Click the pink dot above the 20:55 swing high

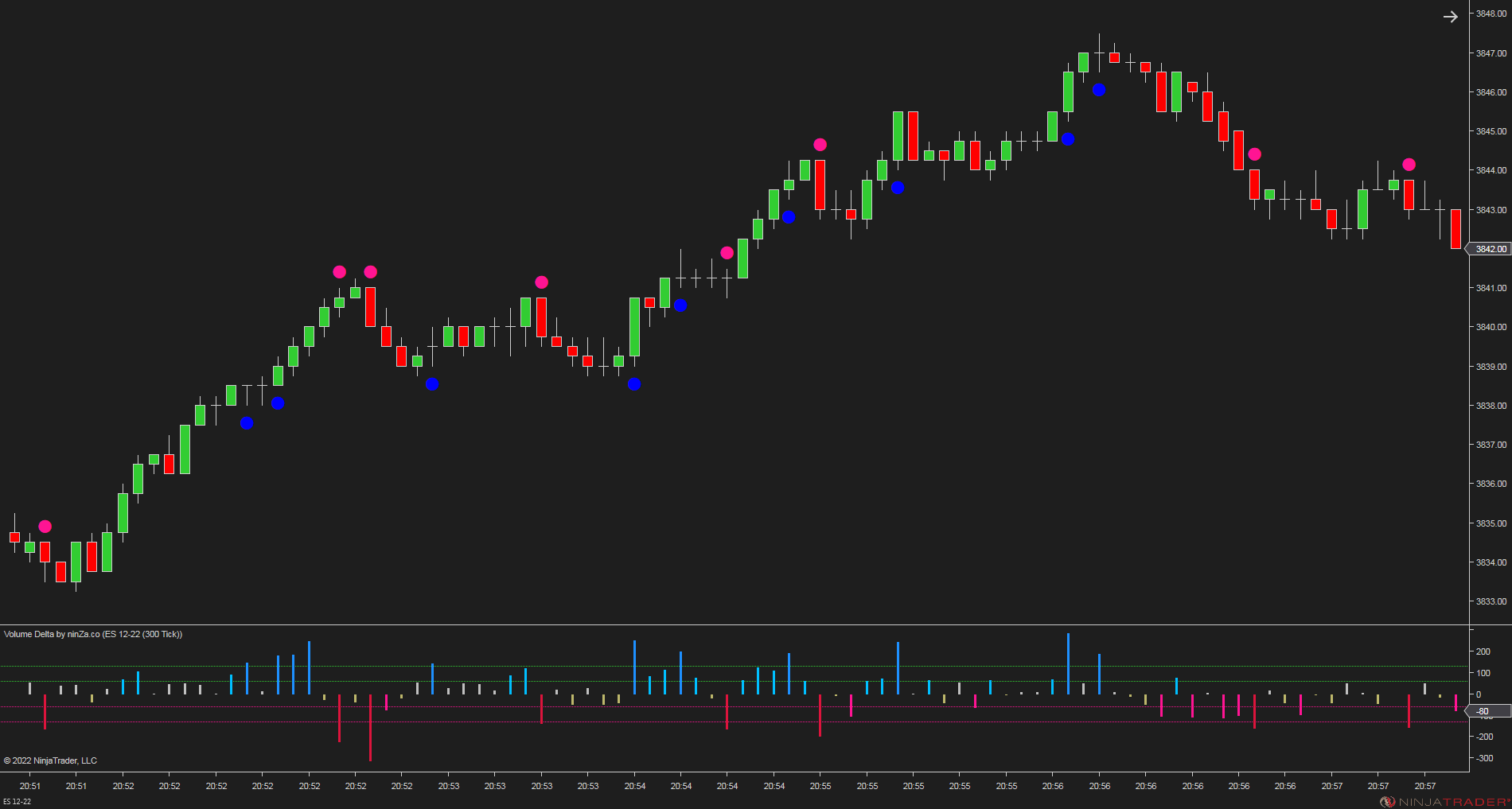pyautogui.click(x=820, y=144)
